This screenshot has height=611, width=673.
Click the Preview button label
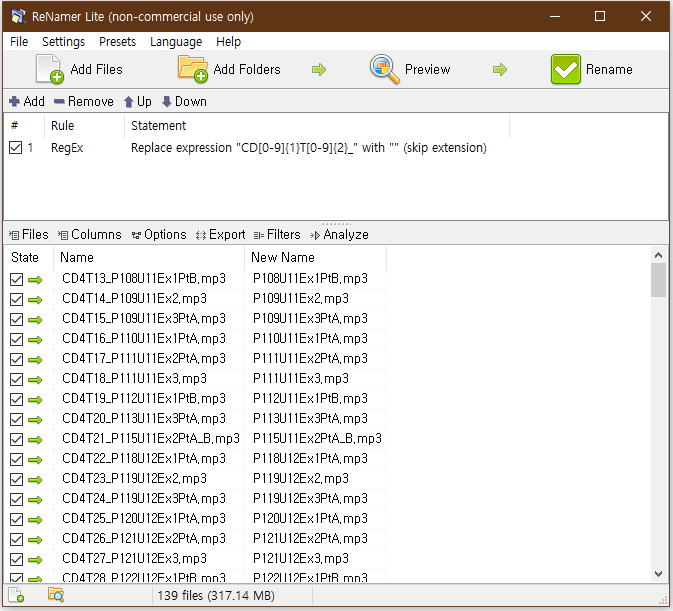click(427, 69)
